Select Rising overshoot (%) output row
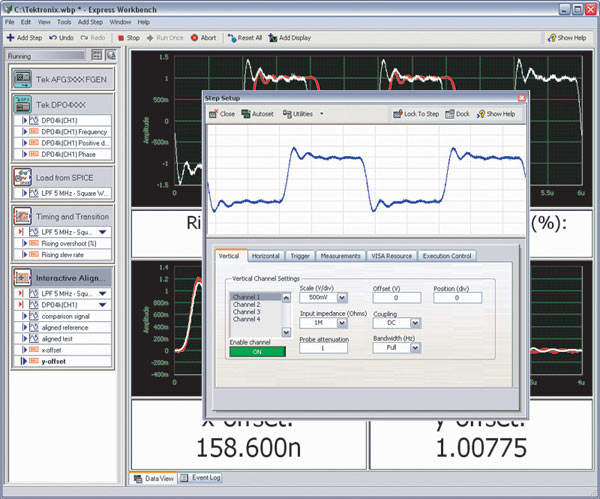The height and width of the screenshot is (499, 600). click(x=63, y=243)
